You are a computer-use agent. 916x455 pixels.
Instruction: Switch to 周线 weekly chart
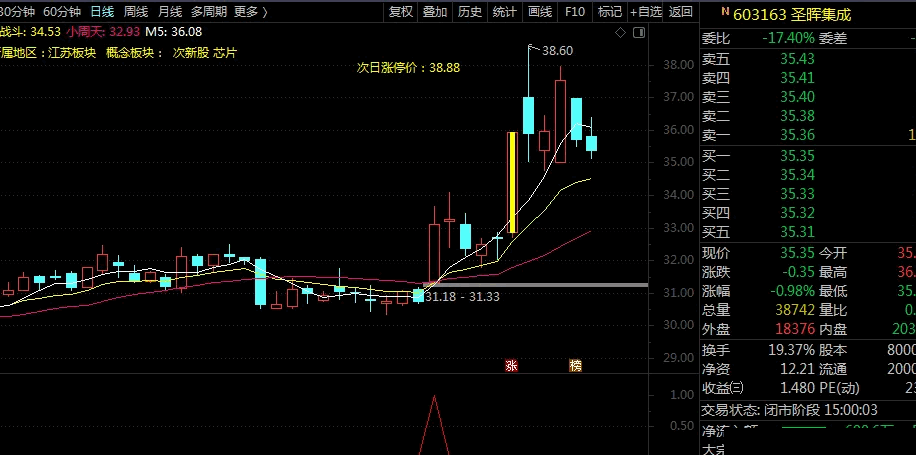(136, 12)
